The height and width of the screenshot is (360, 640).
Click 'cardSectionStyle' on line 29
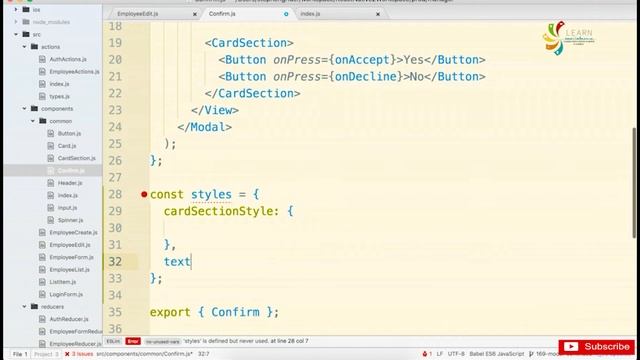[x=218, y=211]
